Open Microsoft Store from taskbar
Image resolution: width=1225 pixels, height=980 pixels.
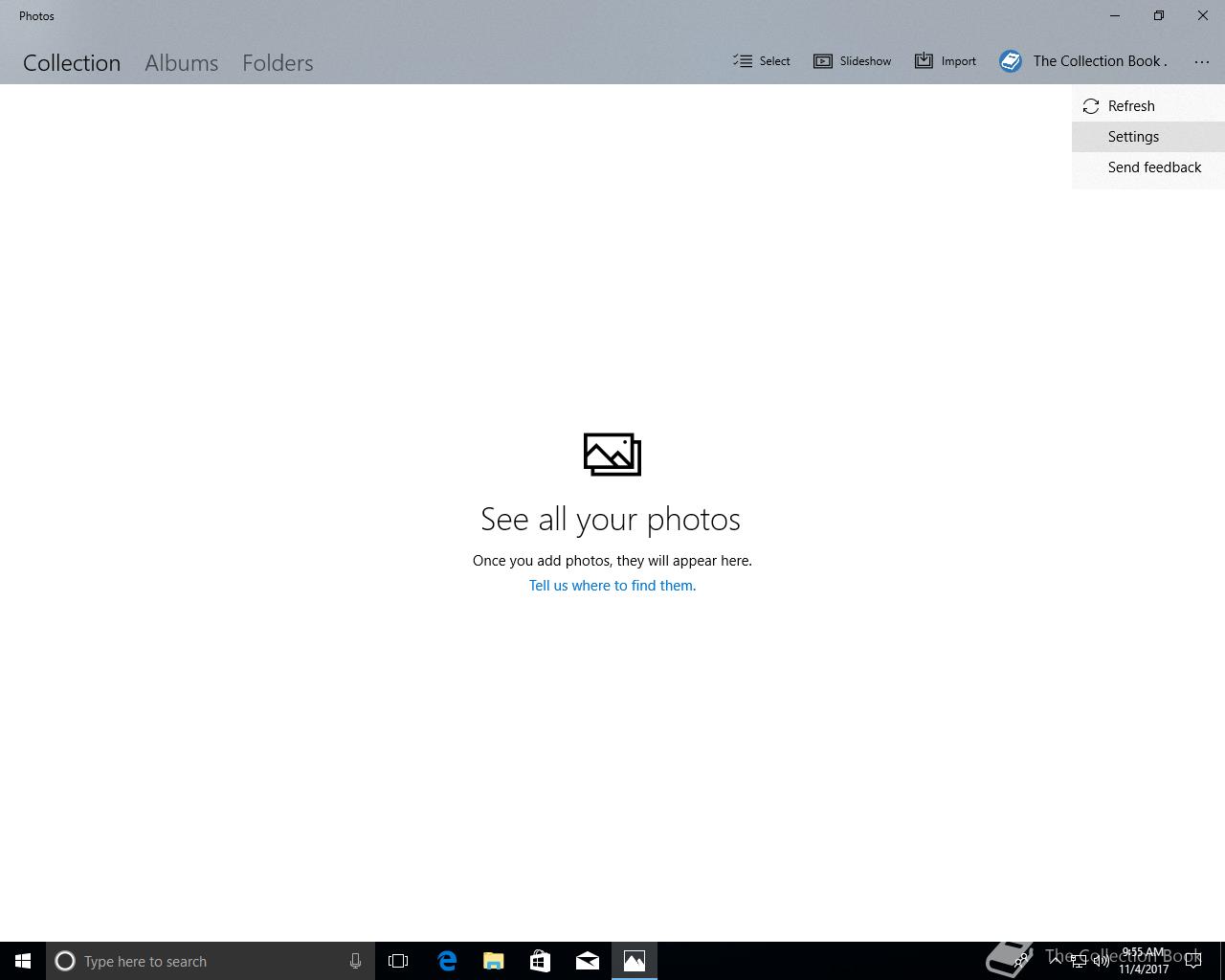[x=540, y=961]
